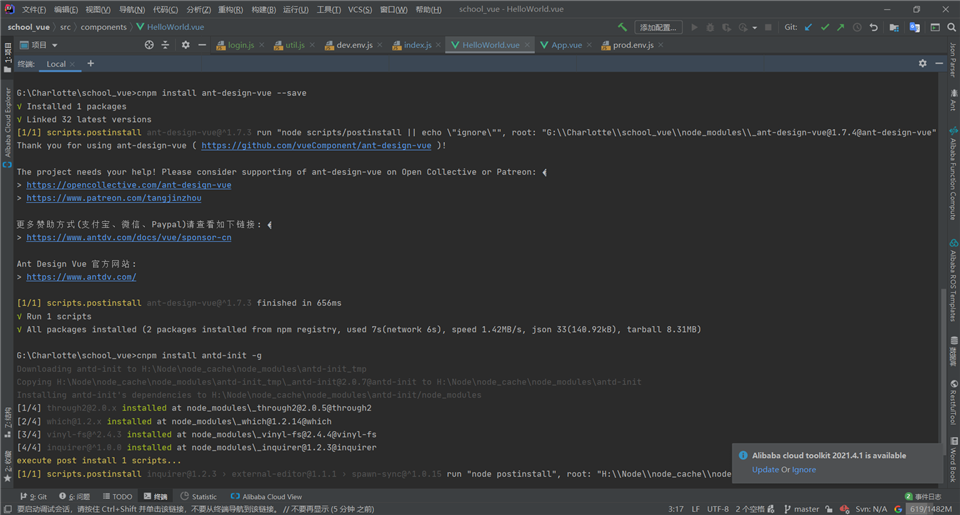Click the Git Show History clock icon
Image resolution: width=960 pixels, height=515 pixels.
click(x=857, y=27)
